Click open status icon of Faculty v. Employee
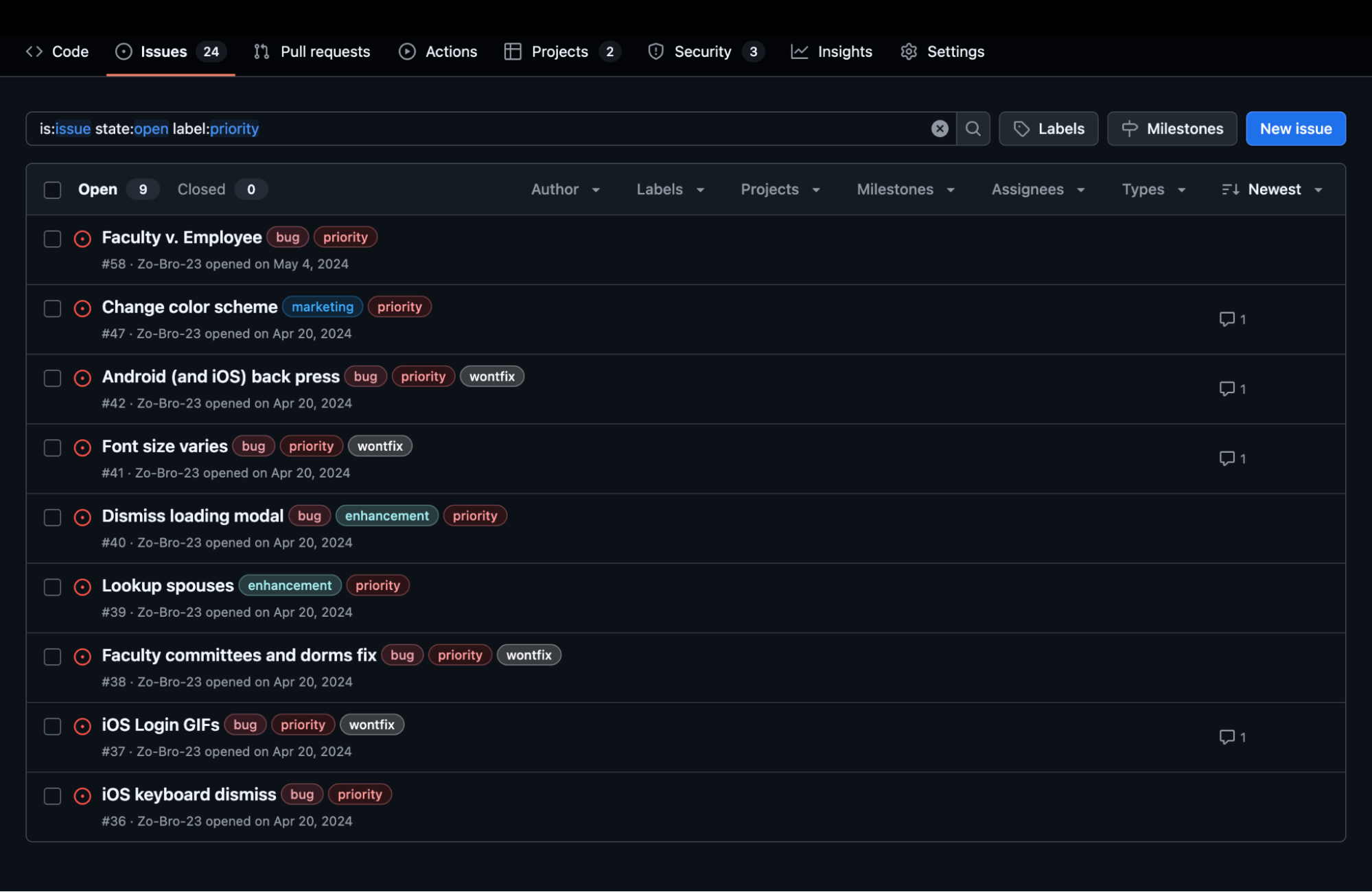The width and height of the screenshot is (1372, 892). pos(82,239)
